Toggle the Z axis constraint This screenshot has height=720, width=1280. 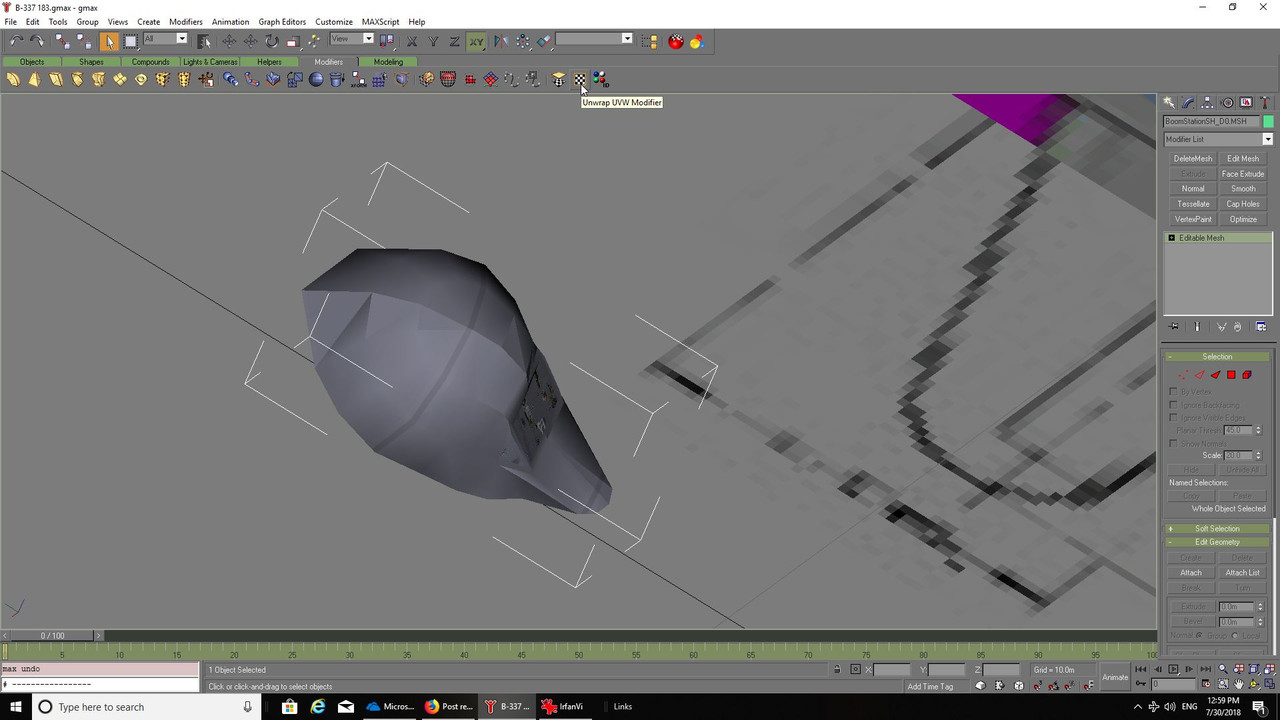pyautogui.click(x=454, y=41)
